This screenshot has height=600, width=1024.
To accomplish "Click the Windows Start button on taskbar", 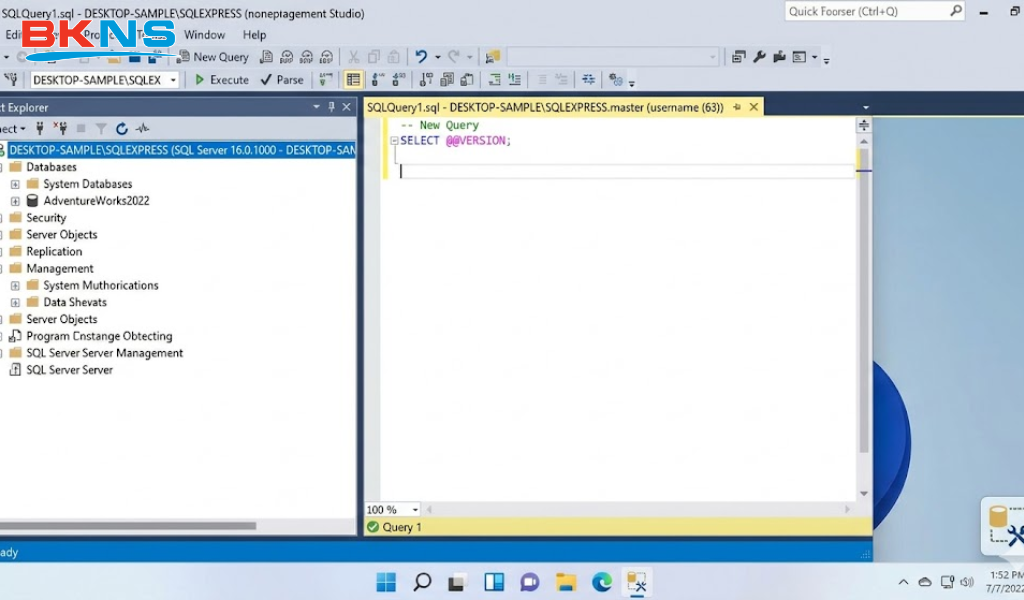I will (x=386, y=582).
